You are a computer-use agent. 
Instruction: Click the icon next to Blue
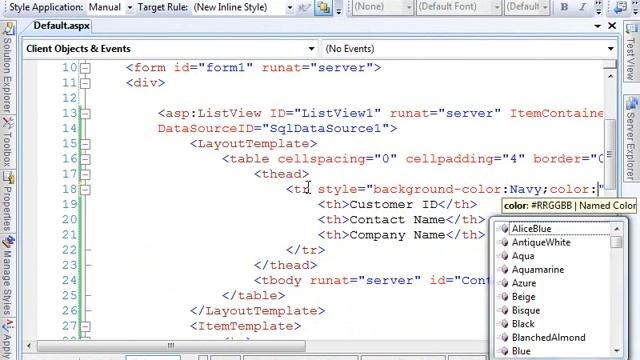504,351
